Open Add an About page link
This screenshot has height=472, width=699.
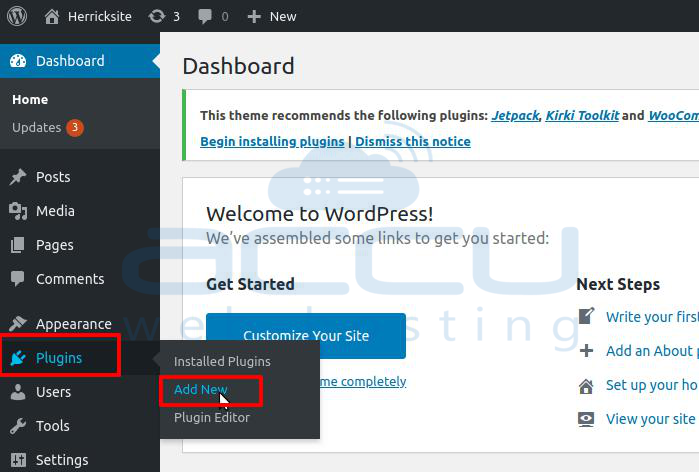click(652, 351)
